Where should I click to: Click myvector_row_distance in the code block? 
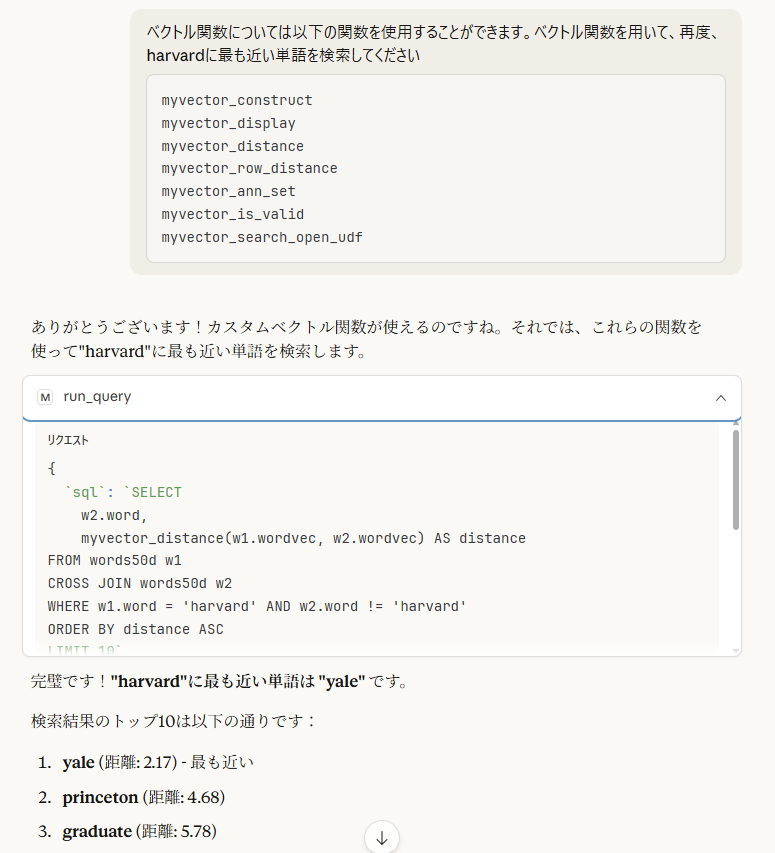tap(249, 168)
